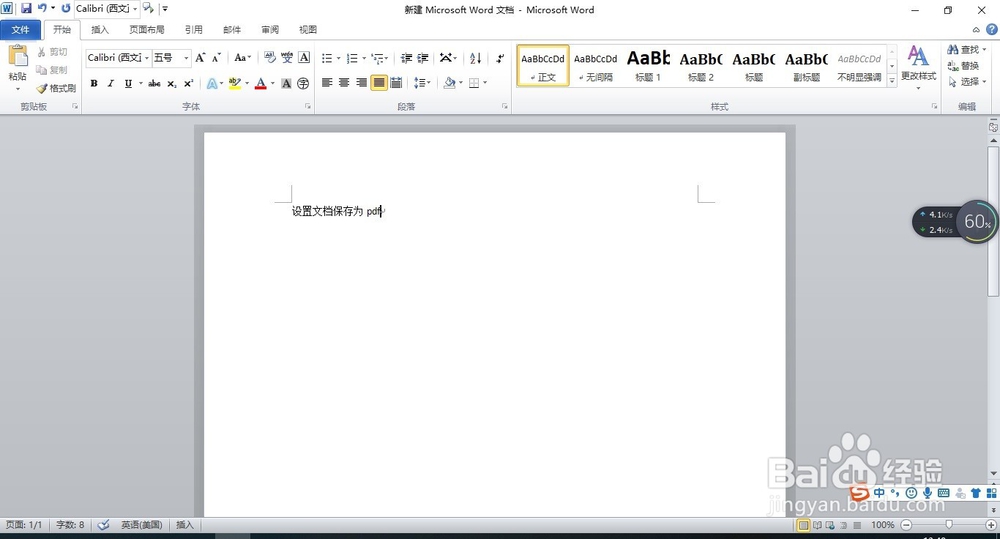Click the word count 字数: 8 status
This screenshot has width=1000, height=539.
click(x=70, y=525)
